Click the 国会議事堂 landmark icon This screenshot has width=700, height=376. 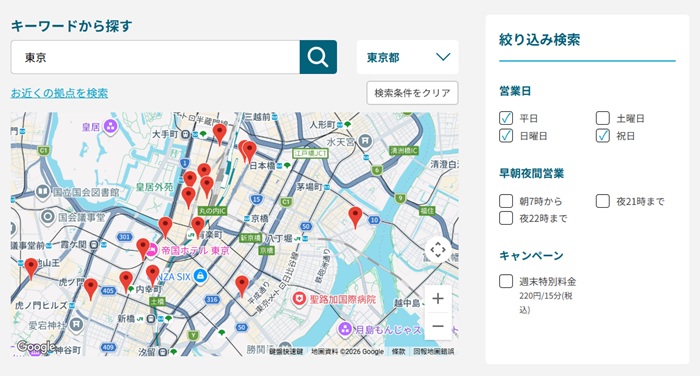click(x=48, y=217)
